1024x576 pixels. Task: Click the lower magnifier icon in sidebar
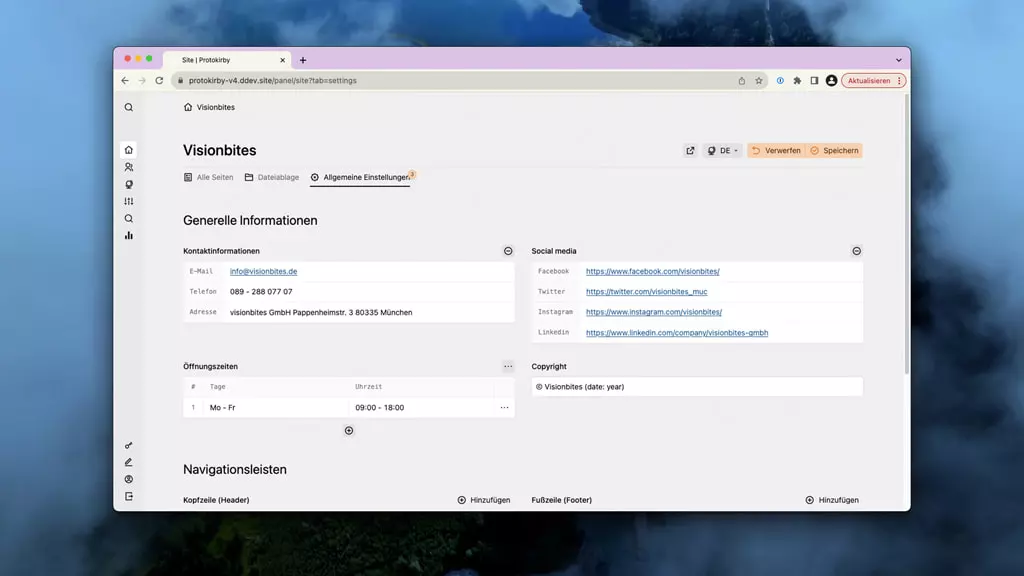point(129,218)
